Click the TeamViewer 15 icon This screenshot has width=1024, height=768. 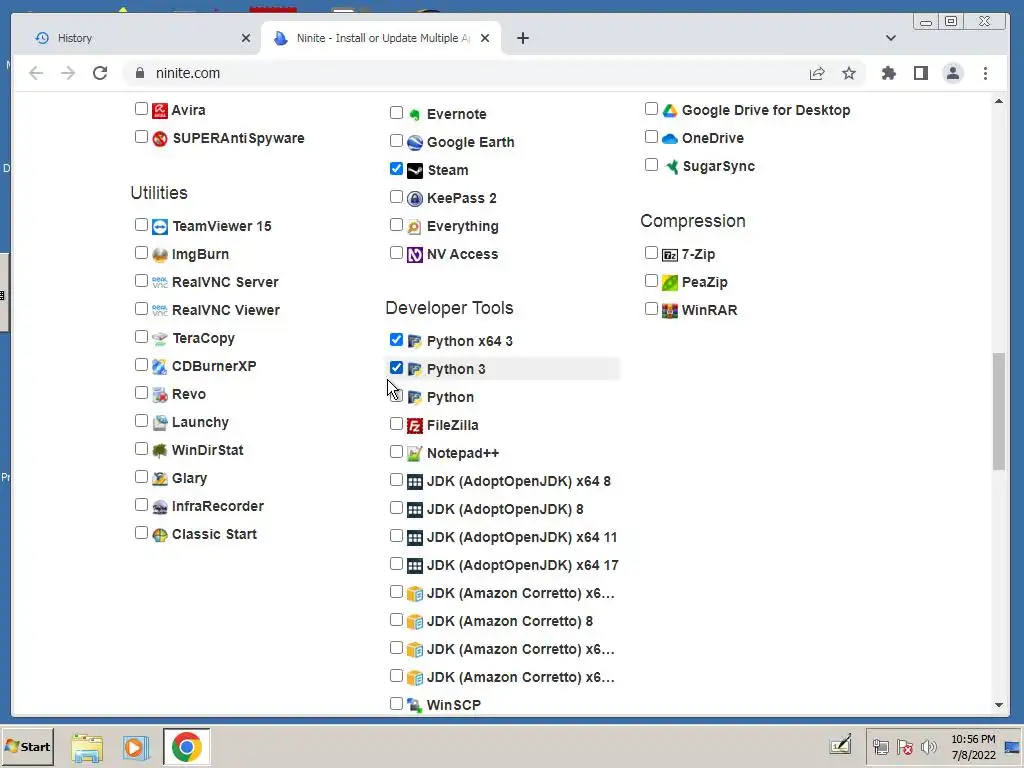(x=160, y=227)
